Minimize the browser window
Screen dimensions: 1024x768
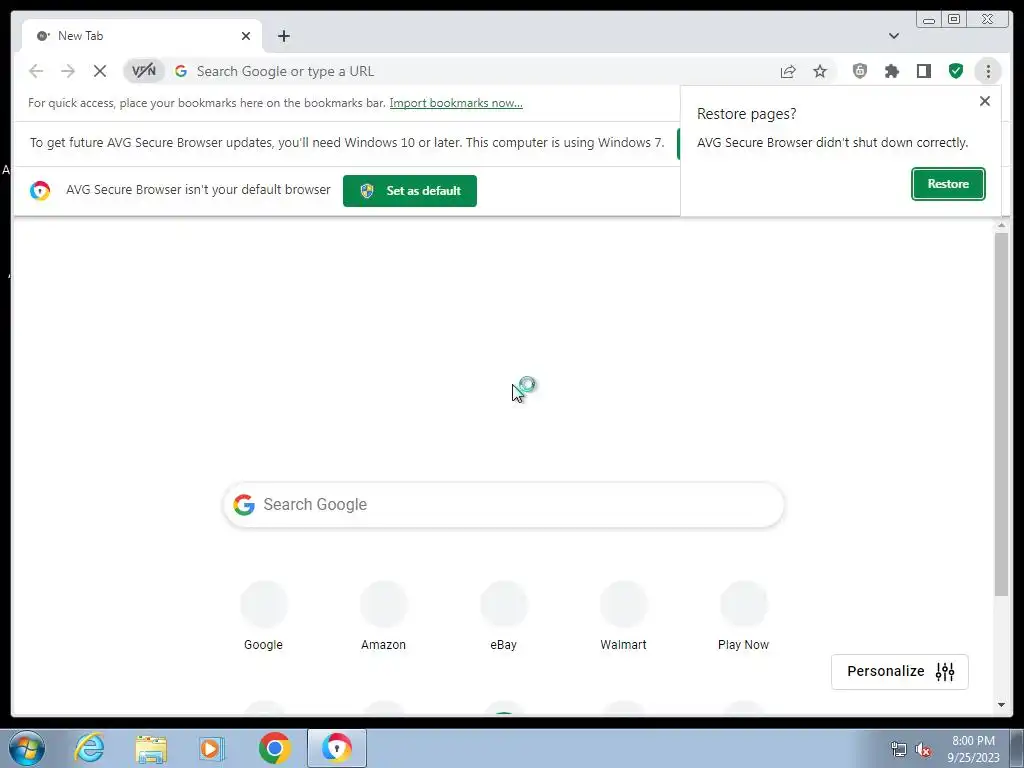(x=929, y=20)
